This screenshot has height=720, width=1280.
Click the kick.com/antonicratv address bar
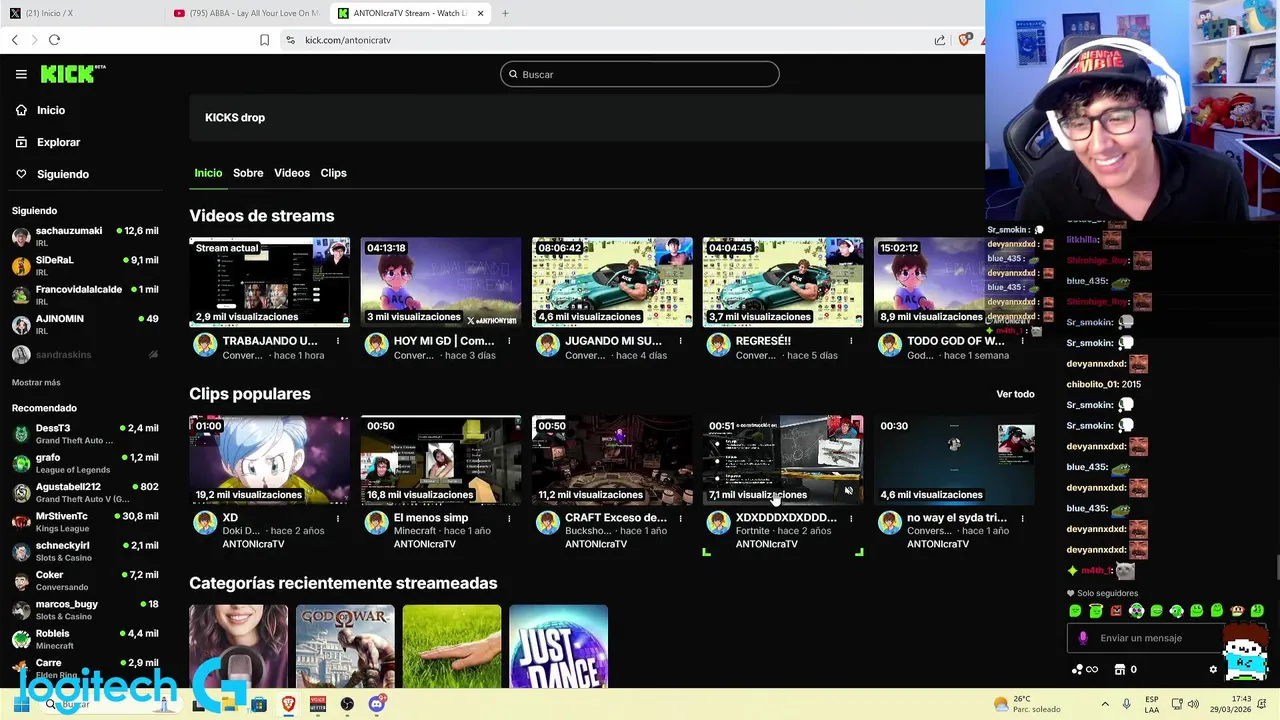coord(348,40)
